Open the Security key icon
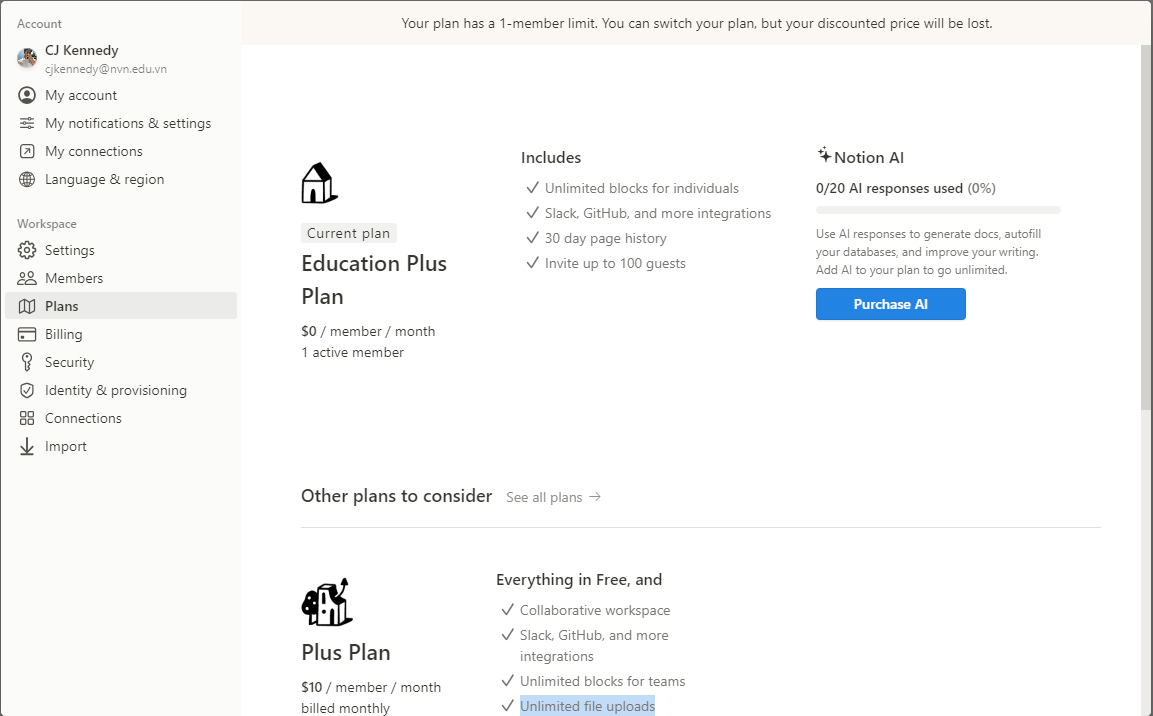Image resolution: width=1153 pixels, height=716 pixels. [x=26, y=362]
